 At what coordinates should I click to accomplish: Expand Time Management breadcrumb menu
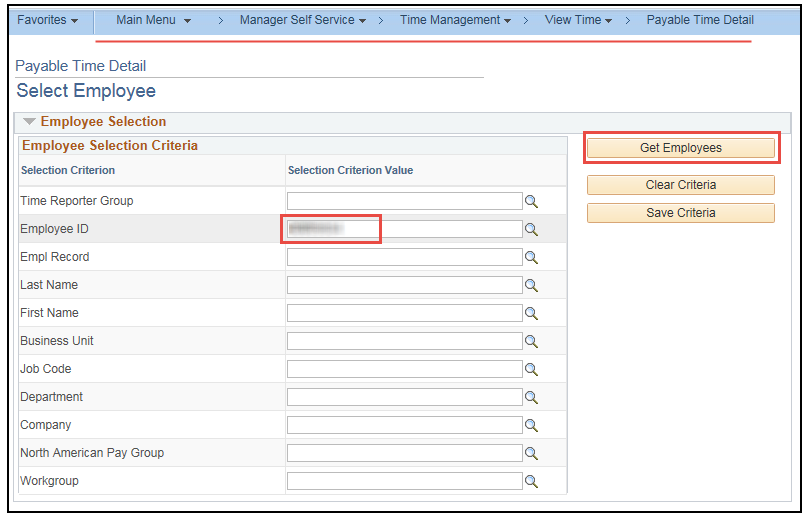tap(455, 20)
